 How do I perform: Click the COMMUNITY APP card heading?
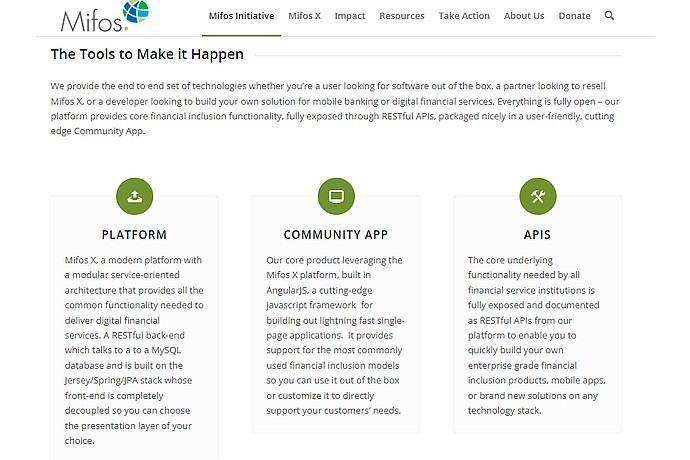(336, 235)
